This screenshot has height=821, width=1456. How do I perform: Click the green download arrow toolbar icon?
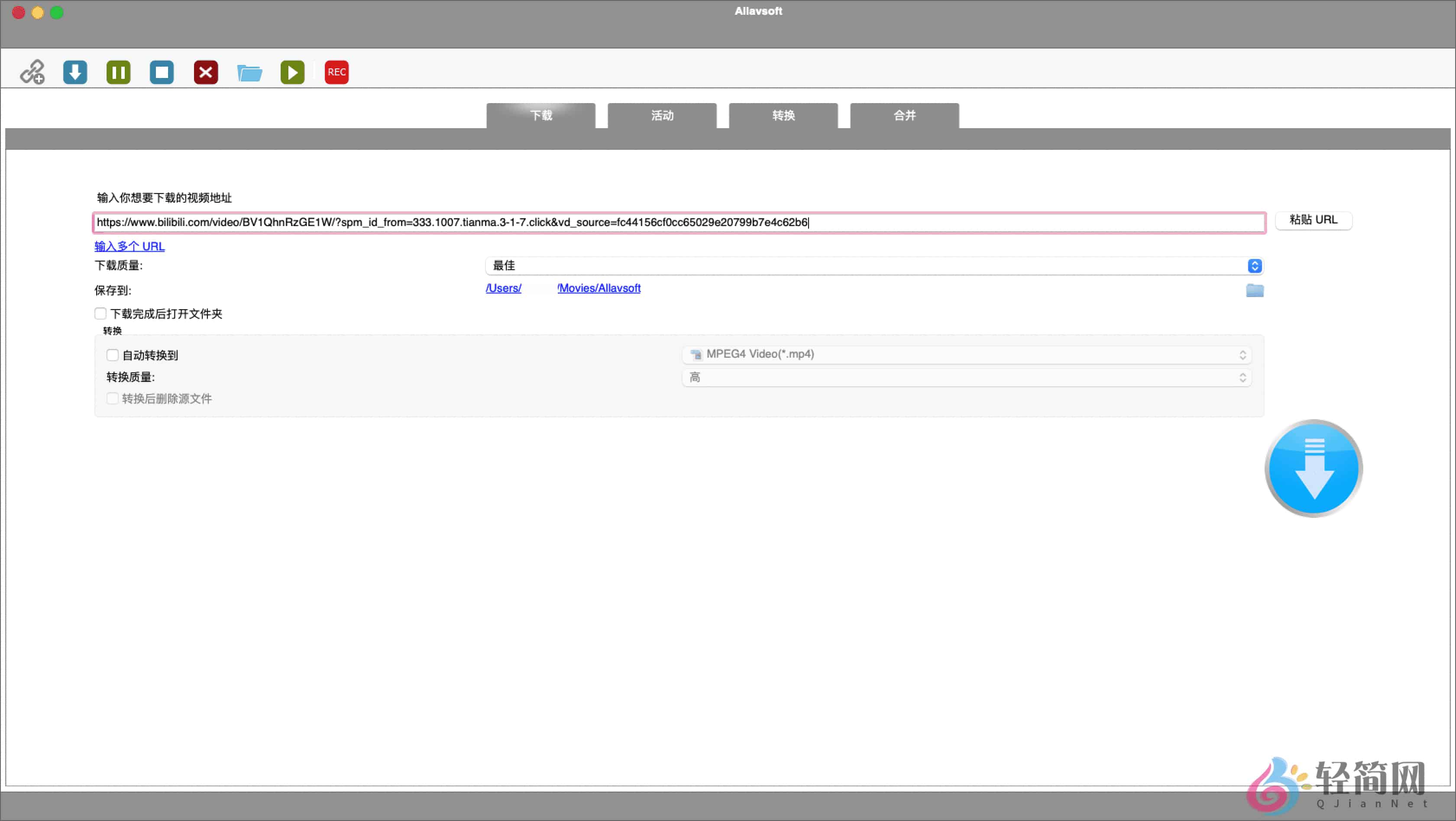[75, 72]
